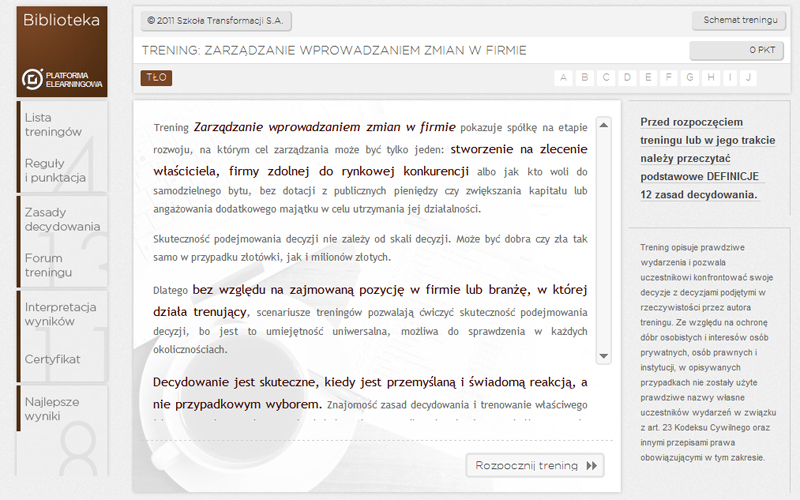Click the training title heading text

click(x=334, y=51)
